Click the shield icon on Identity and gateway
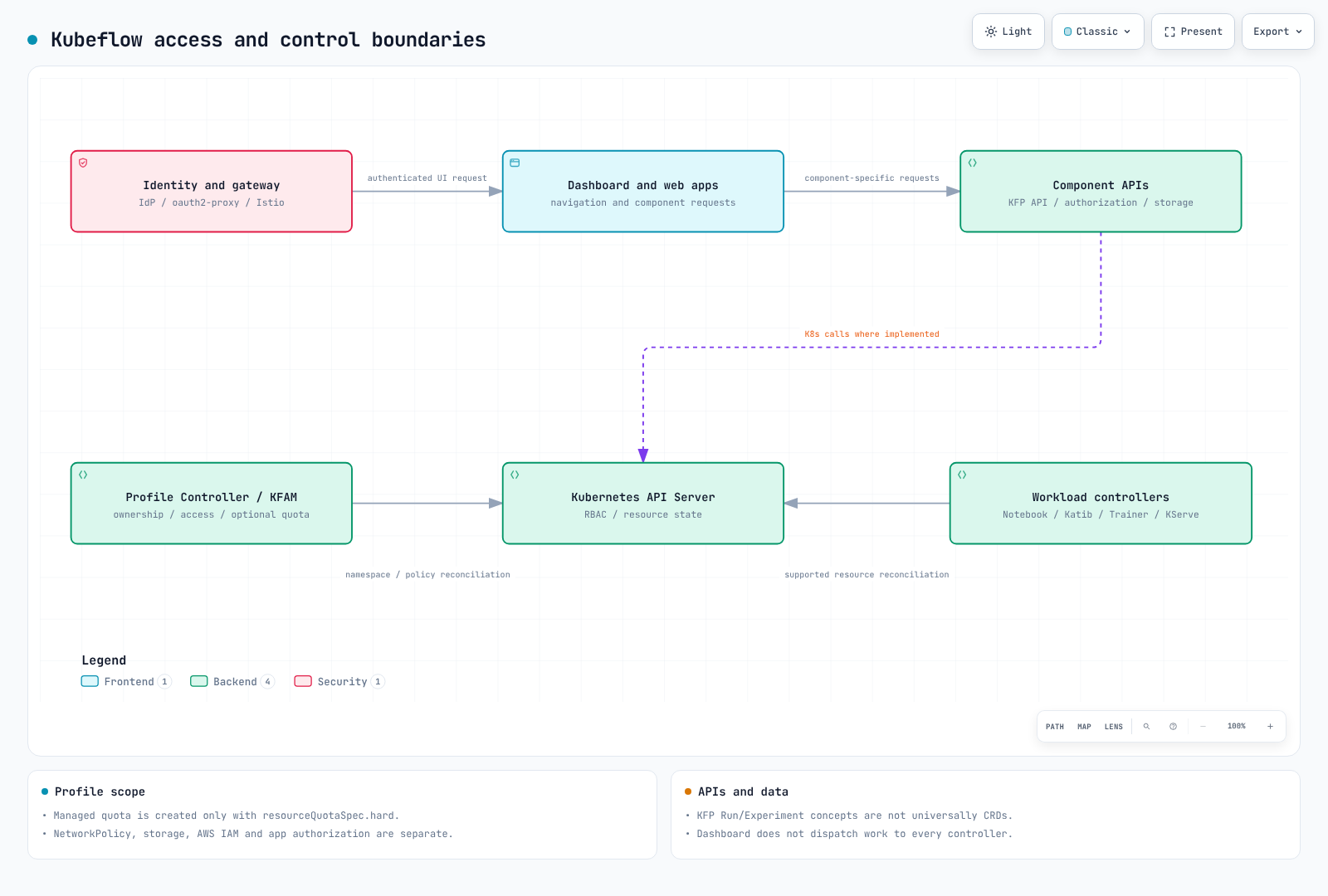1328x896 pixels. [83, 163]
